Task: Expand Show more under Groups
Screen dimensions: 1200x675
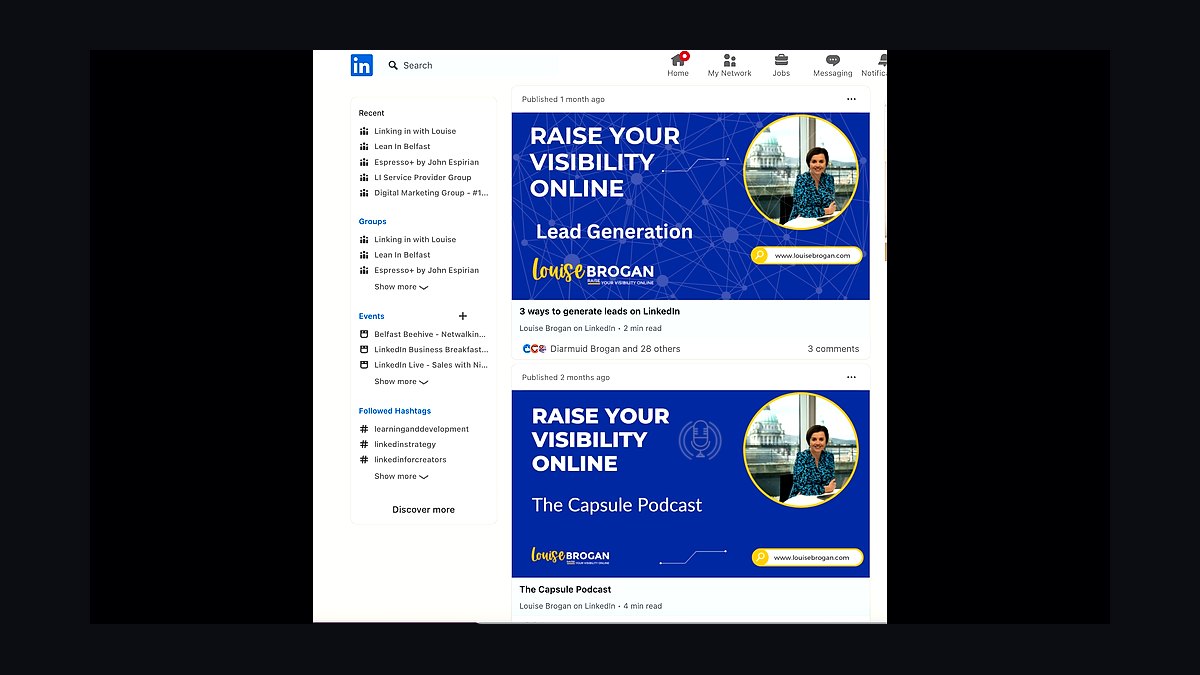Action: click(401, 287)
